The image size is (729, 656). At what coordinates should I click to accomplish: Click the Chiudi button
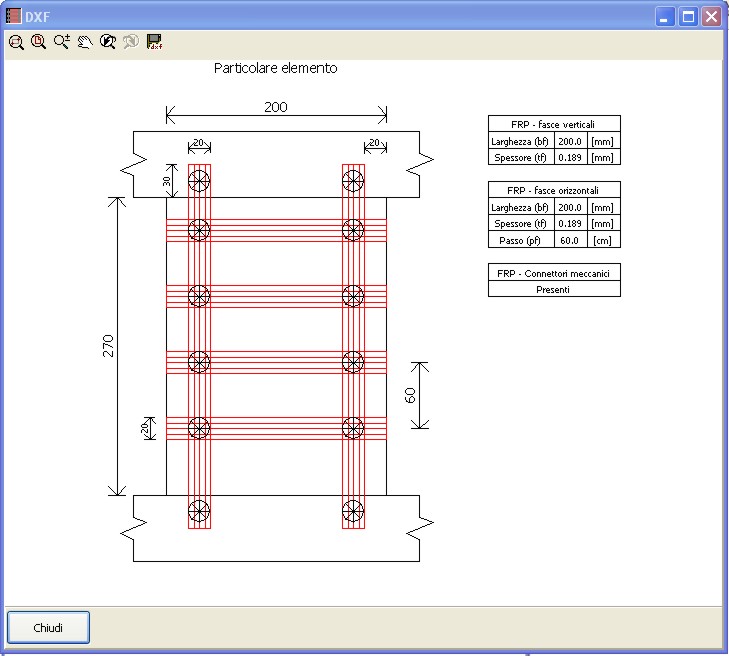pyautogui.click(x=48, y=628)
